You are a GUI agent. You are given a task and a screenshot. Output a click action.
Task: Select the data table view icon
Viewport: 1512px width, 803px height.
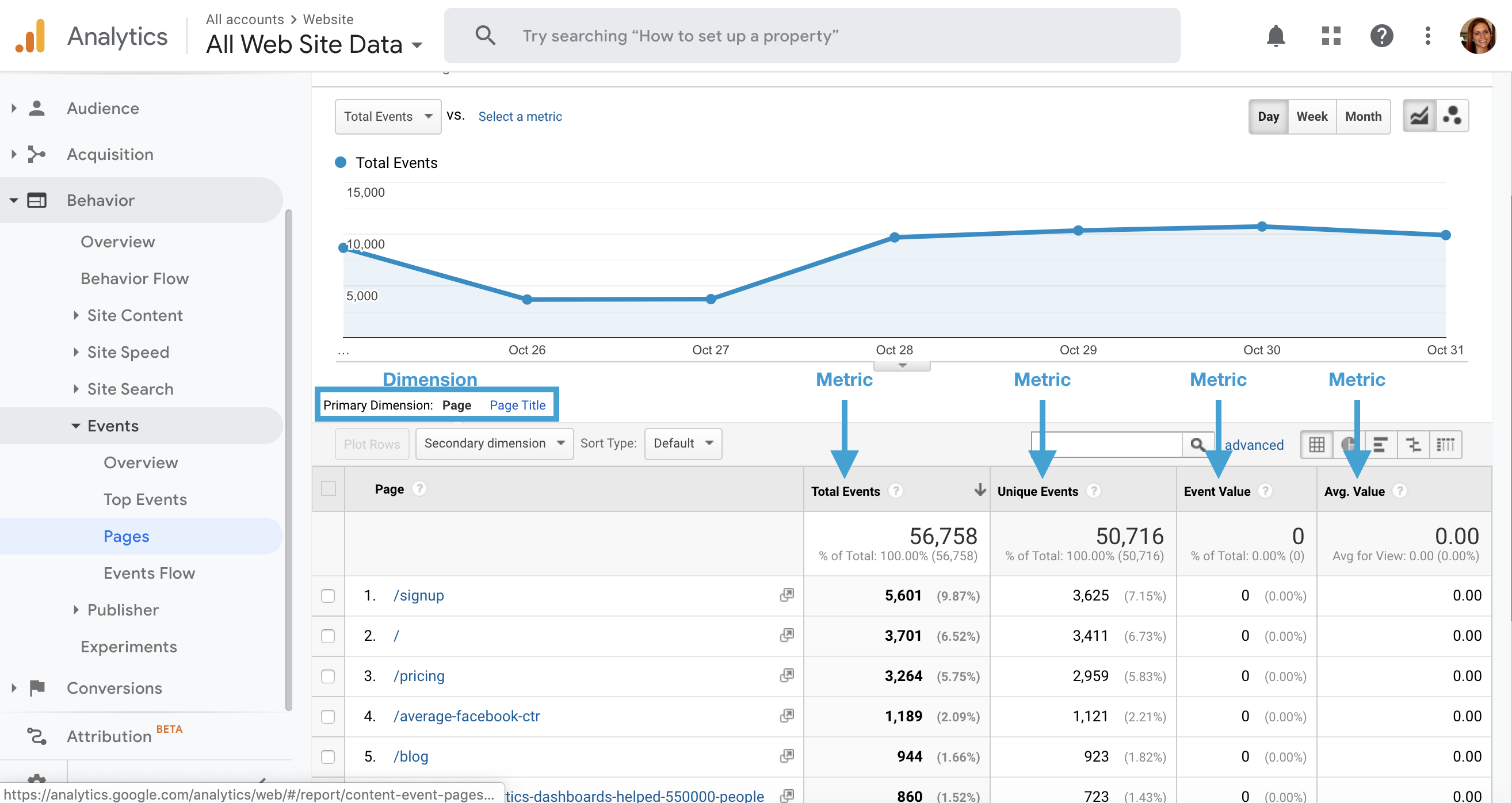[1316, 444]
